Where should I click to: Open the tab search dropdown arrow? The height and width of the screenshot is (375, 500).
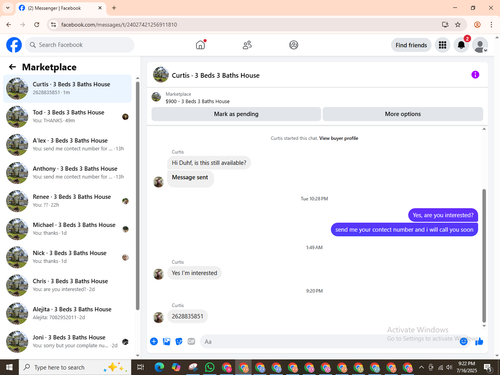(8, 8)
